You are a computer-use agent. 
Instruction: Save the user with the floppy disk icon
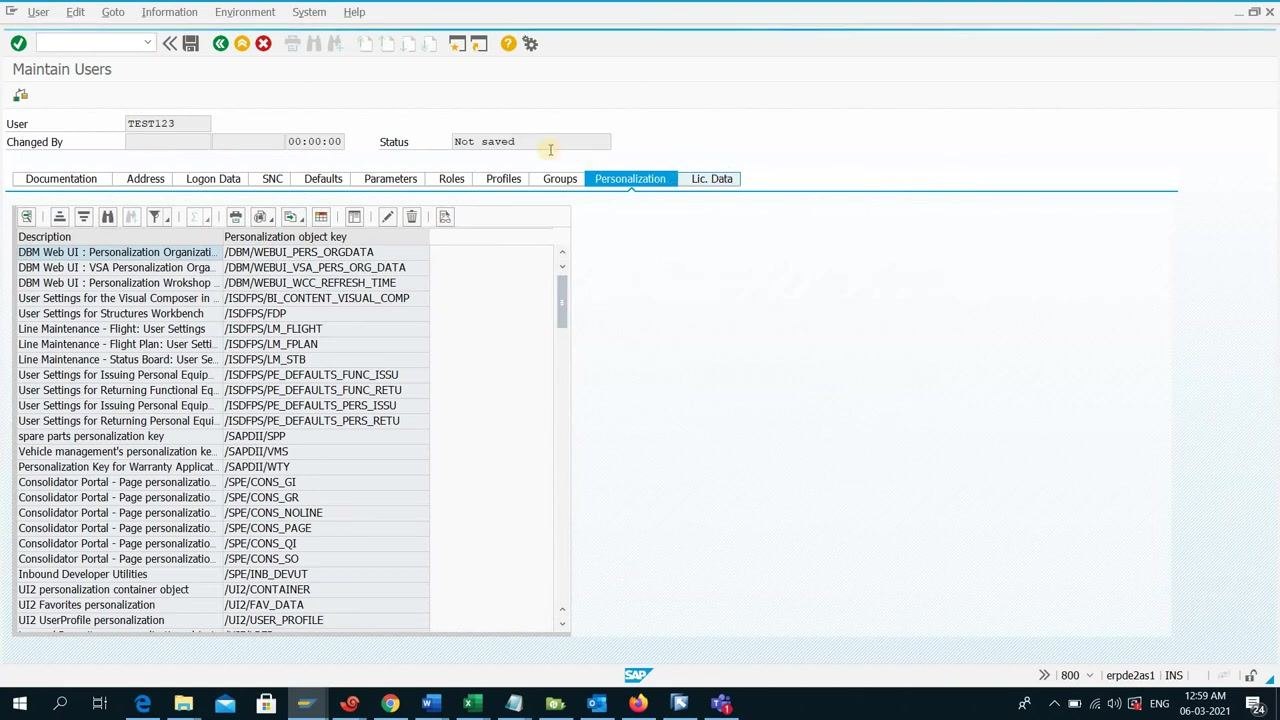tap(191, 43)
